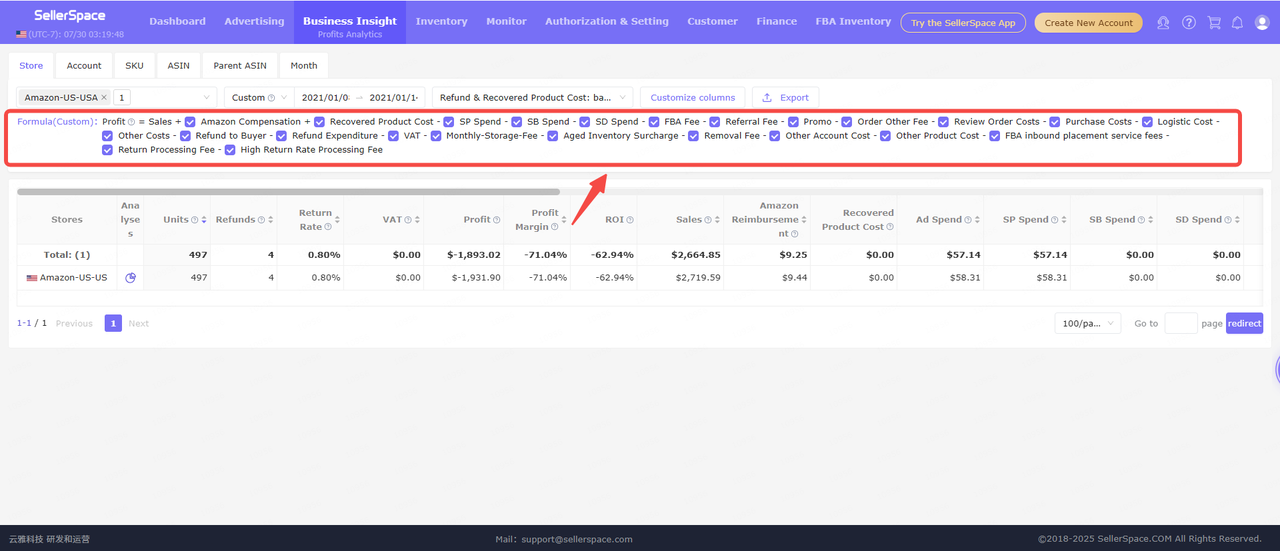Image resolution: width=1280 pixels, height=551 pixels.
Task: Open the user profile avatar icon
Action: [1261, 22]
